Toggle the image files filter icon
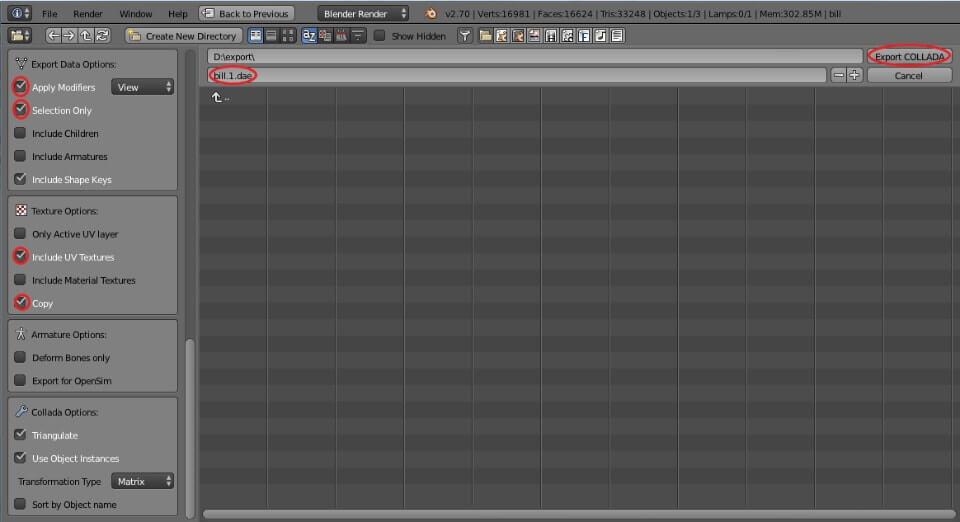This screenshot has width=960, height=522. click(x=534, y=35)
